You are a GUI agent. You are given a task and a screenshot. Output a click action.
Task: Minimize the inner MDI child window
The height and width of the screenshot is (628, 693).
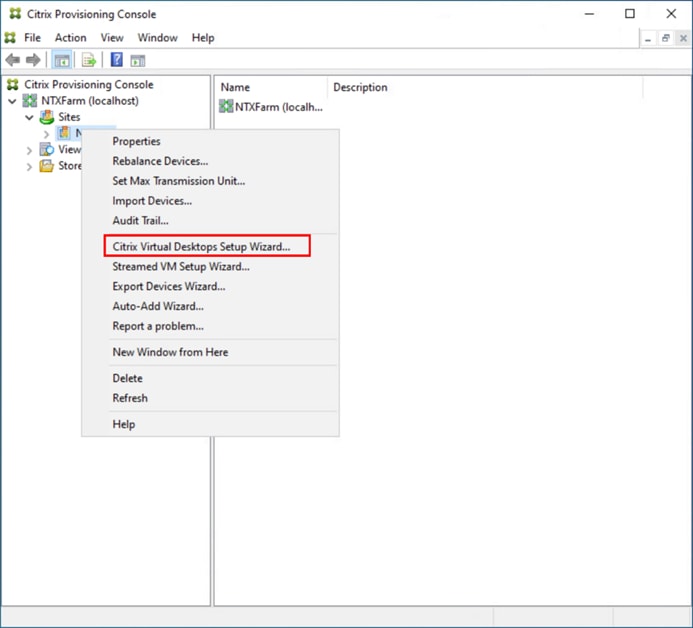(x=648, y=38)
